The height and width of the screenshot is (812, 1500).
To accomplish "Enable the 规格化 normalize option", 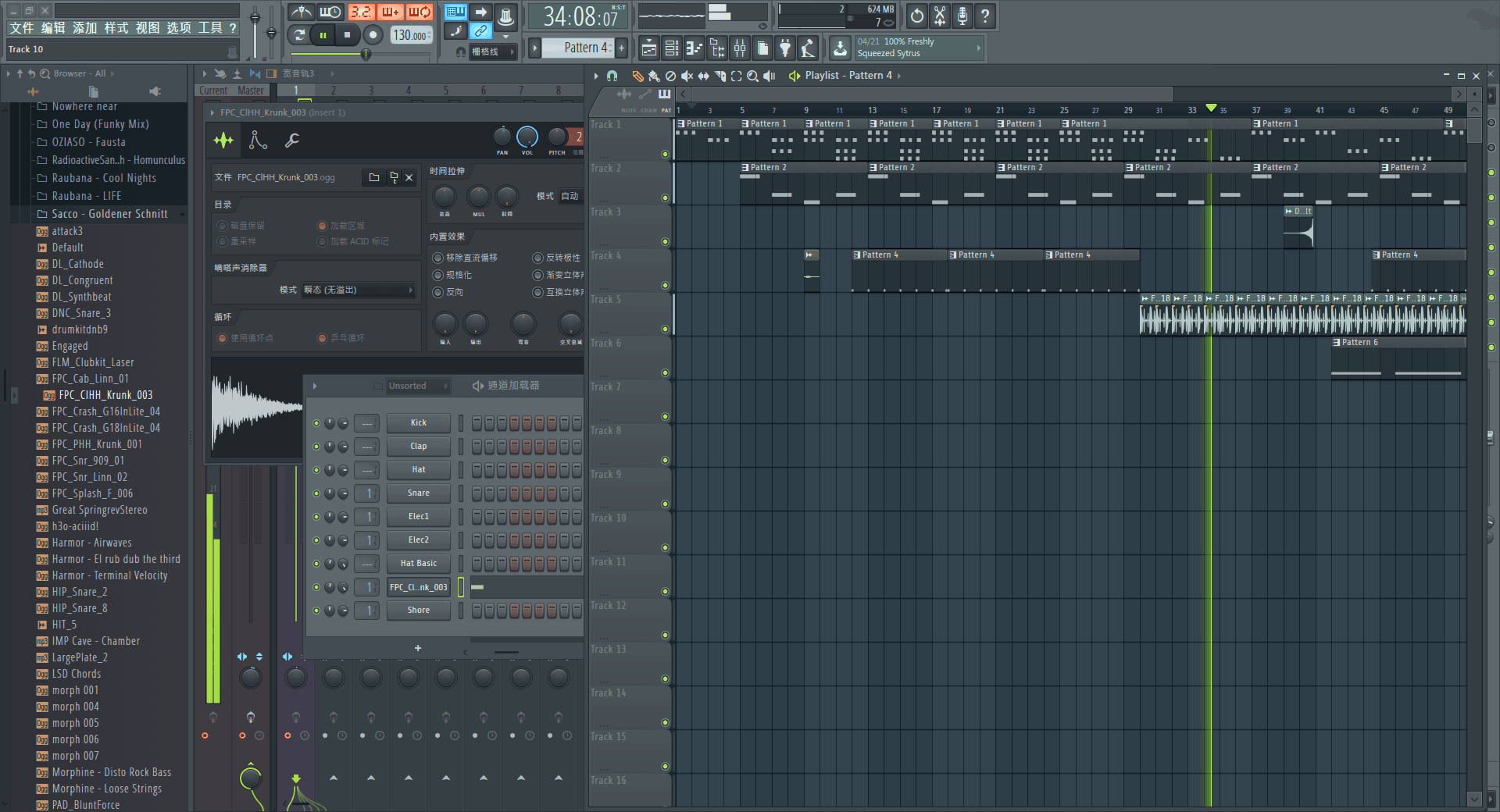I will coord(437,275).
